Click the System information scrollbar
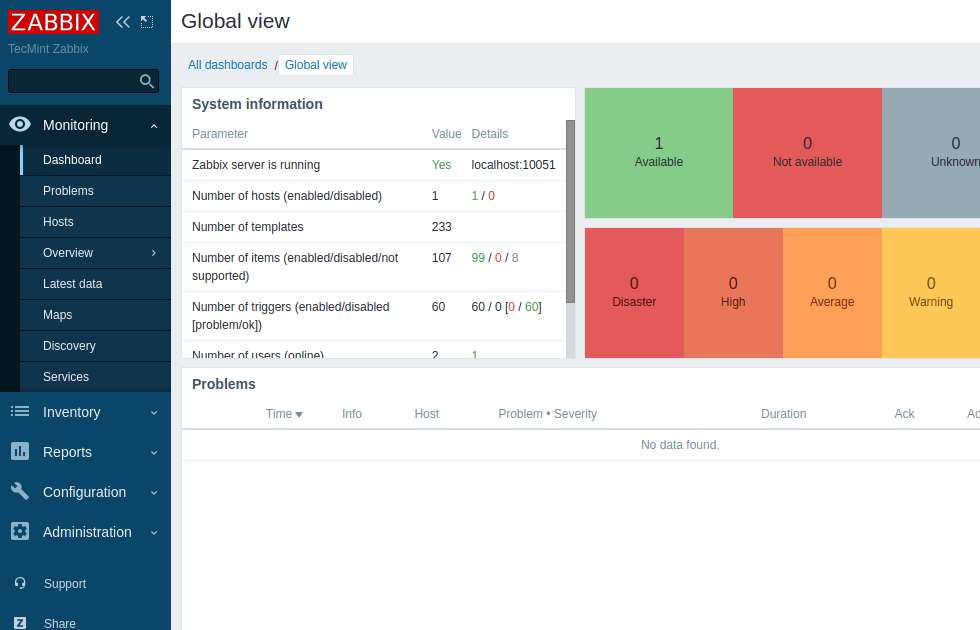Viewport: 980px width, 630px height. 570,210
